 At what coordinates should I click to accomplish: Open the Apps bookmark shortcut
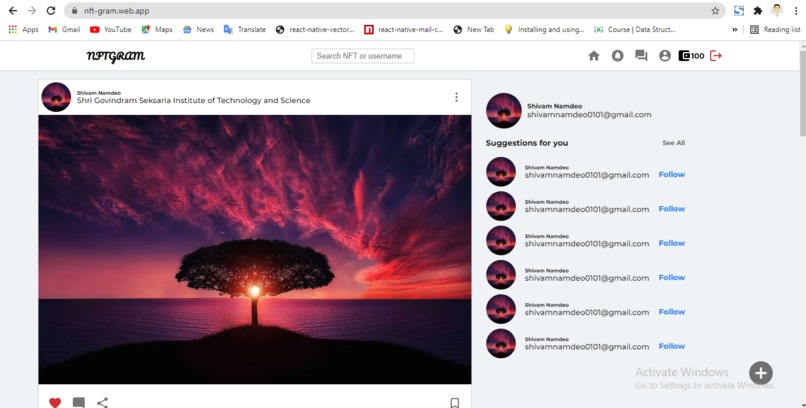click(x=23, y=29)
